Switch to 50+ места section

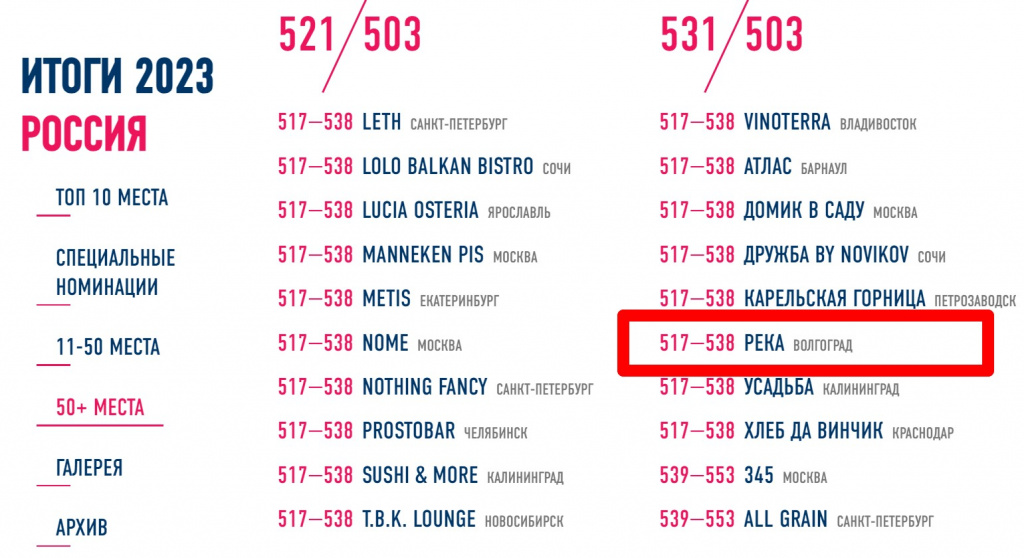click(100, 408)
